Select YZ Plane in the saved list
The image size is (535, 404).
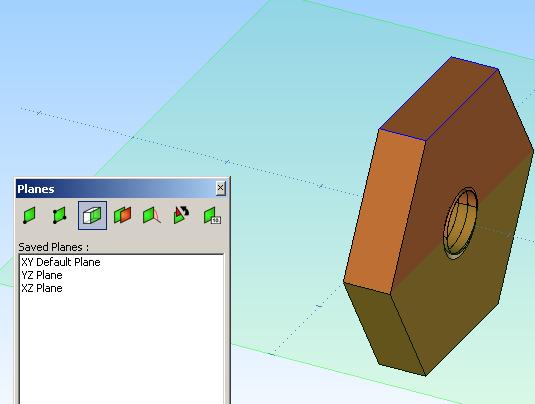coord(42,275)
